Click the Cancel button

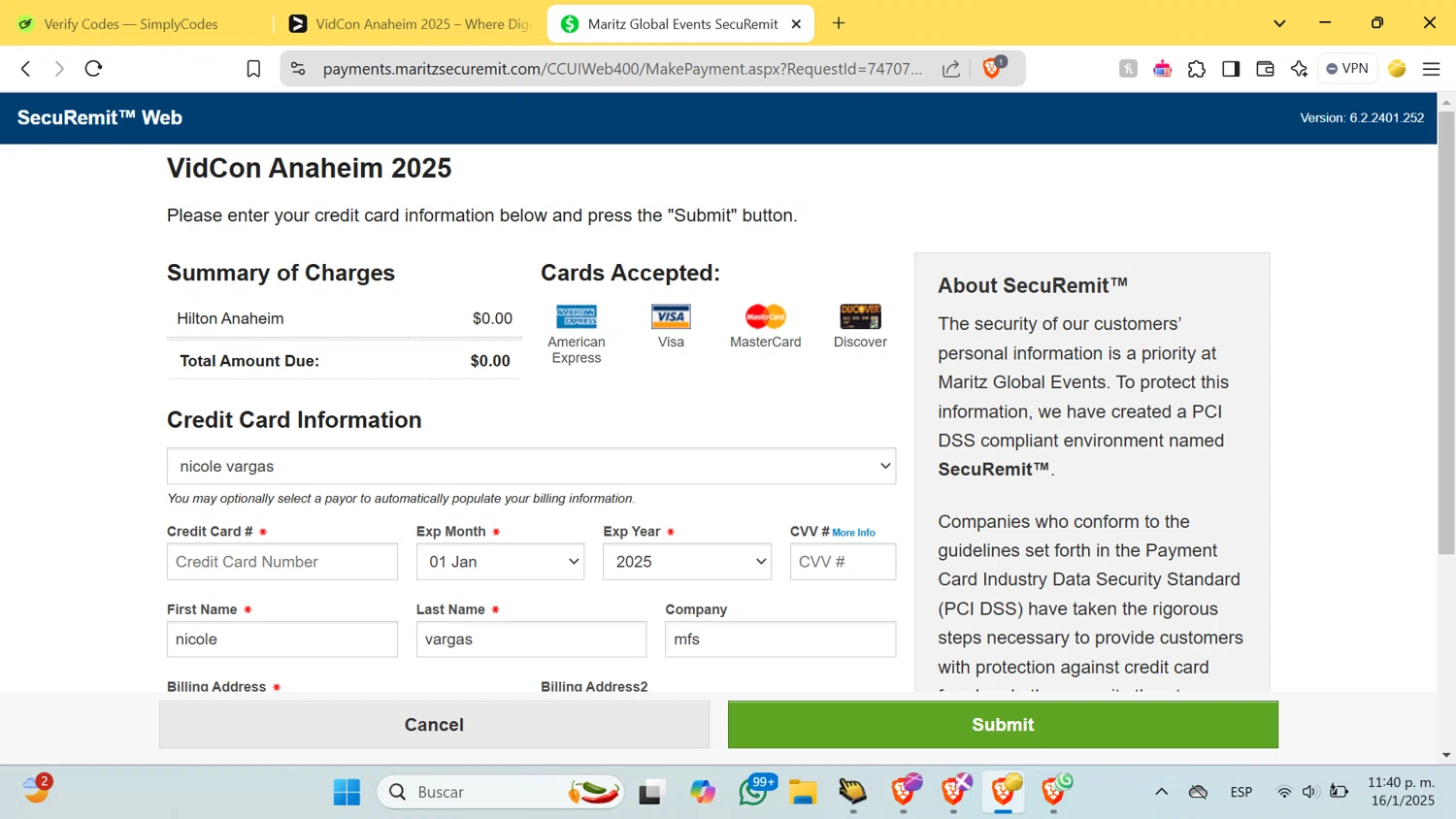point(434,725)
